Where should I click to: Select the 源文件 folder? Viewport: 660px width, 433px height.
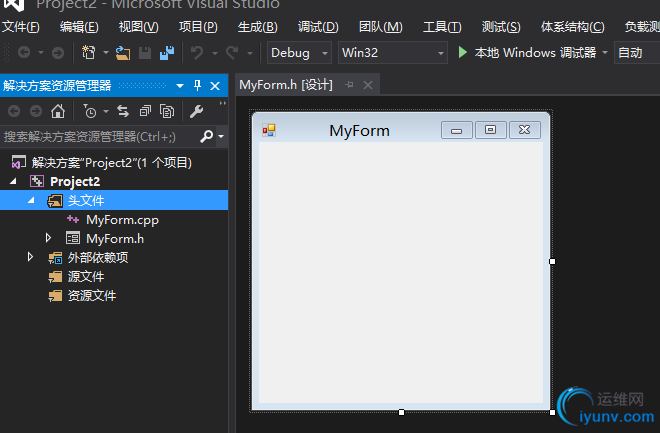pos(86,276)
